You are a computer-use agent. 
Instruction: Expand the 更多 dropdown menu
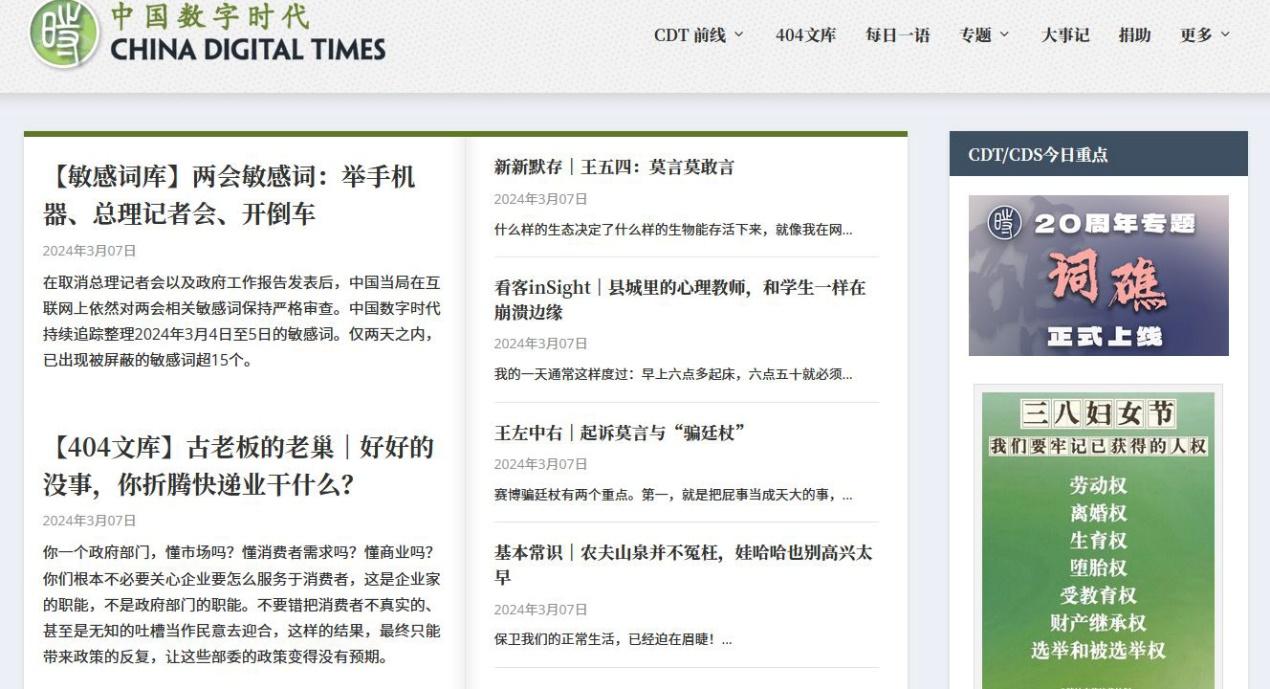pos(1204,35)
